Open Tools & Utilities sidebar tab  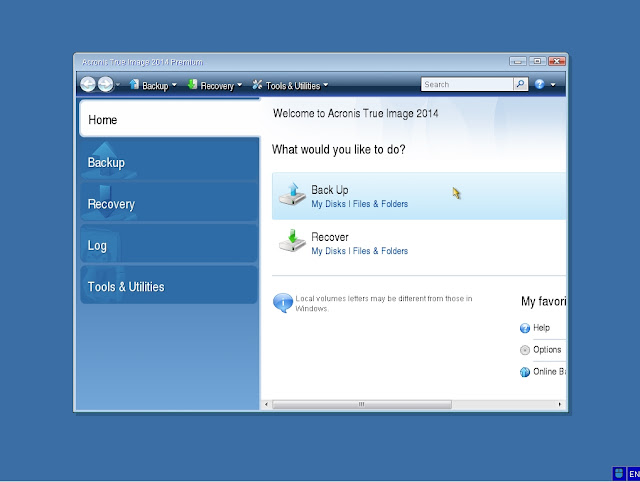tap(169, 285)
